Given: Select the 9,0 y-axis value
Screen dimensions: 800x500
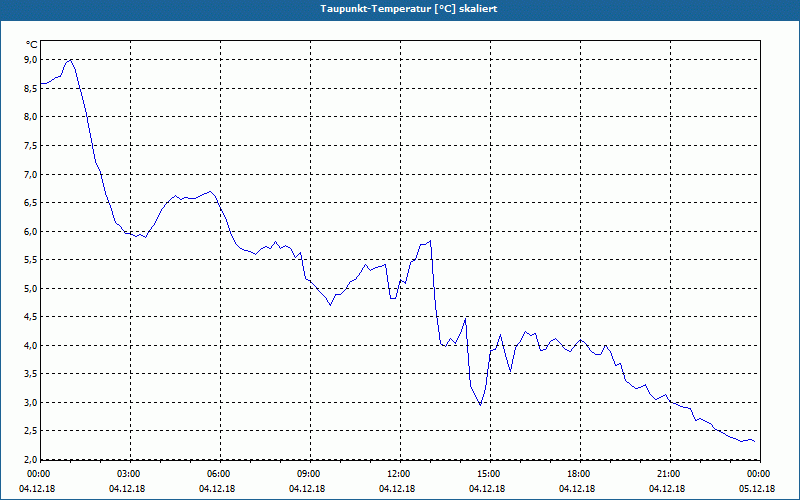Looking at the screenshot, I should 31,60.
